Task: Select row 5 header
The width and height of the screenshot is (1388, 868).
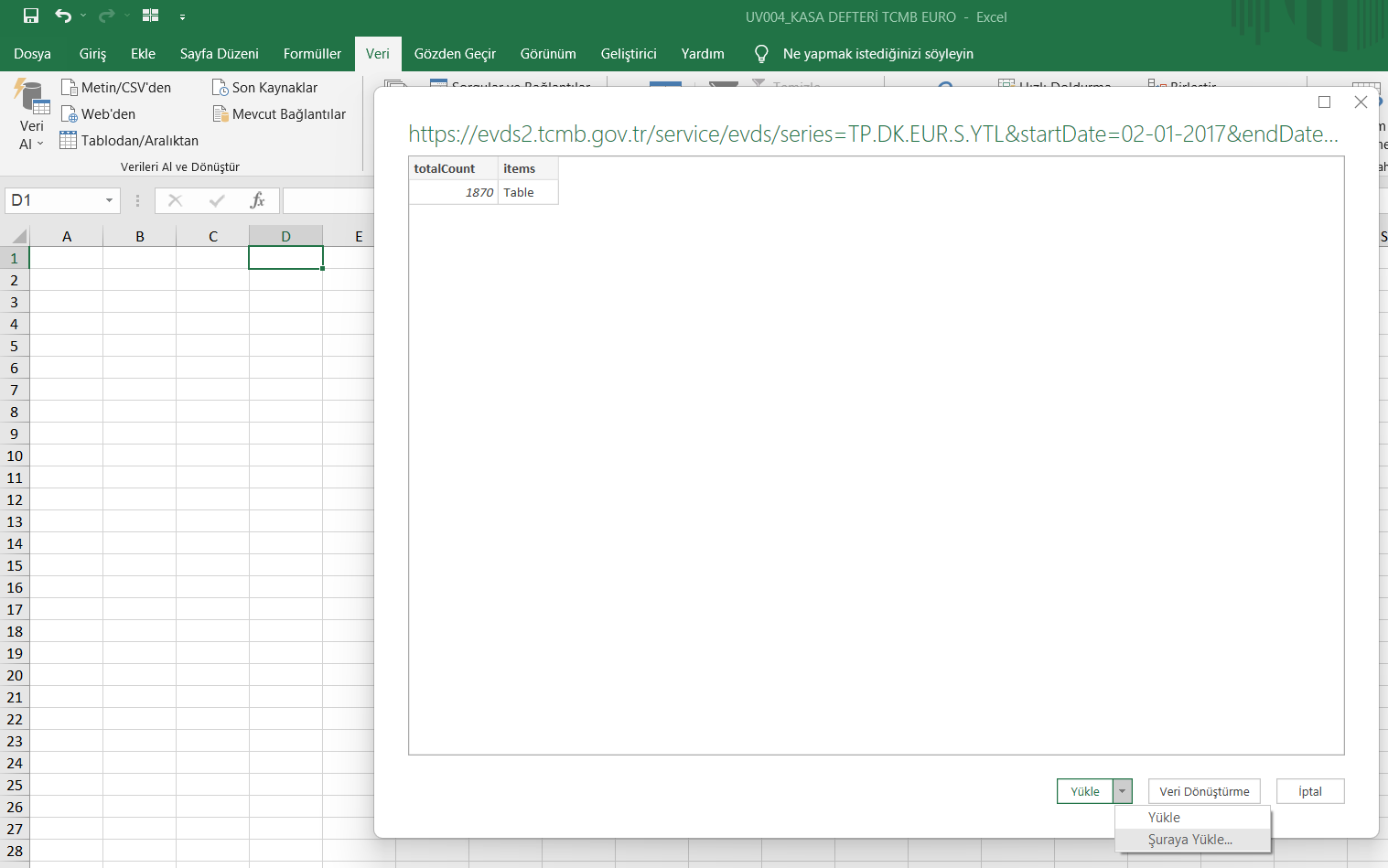Action: pos(15,346)
